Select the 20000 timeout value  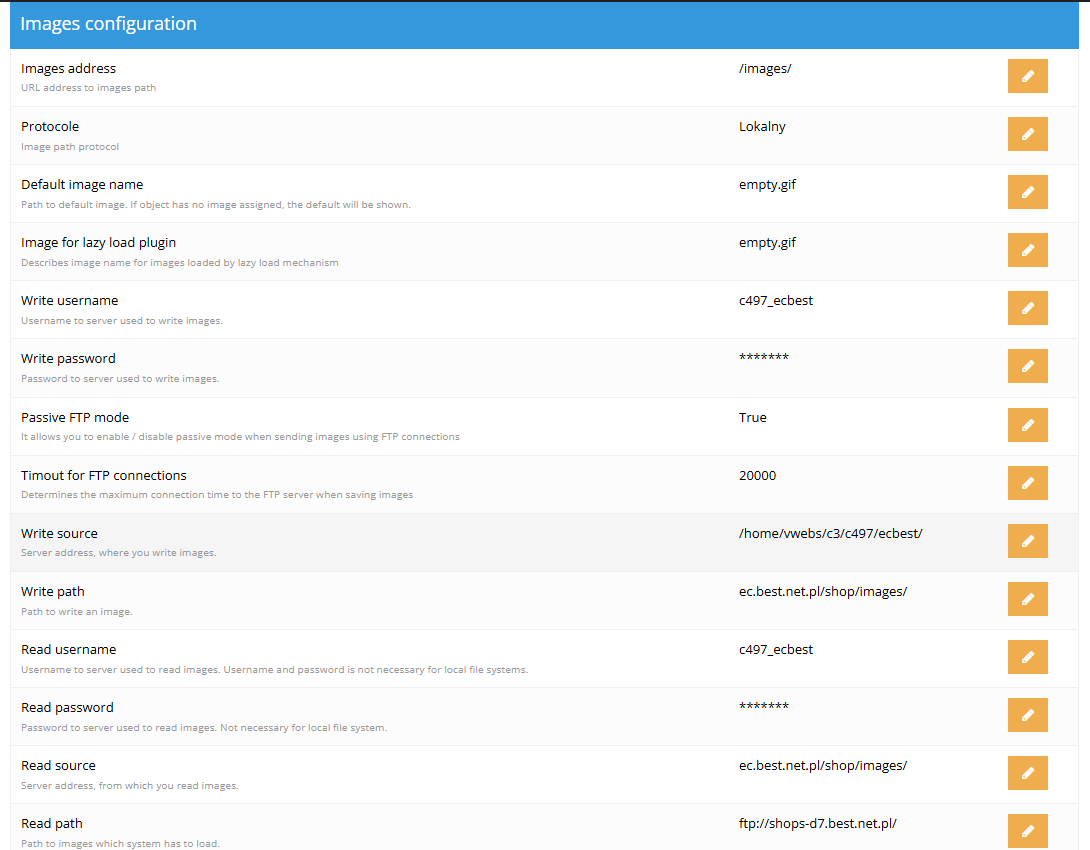(x=757, y=475)
